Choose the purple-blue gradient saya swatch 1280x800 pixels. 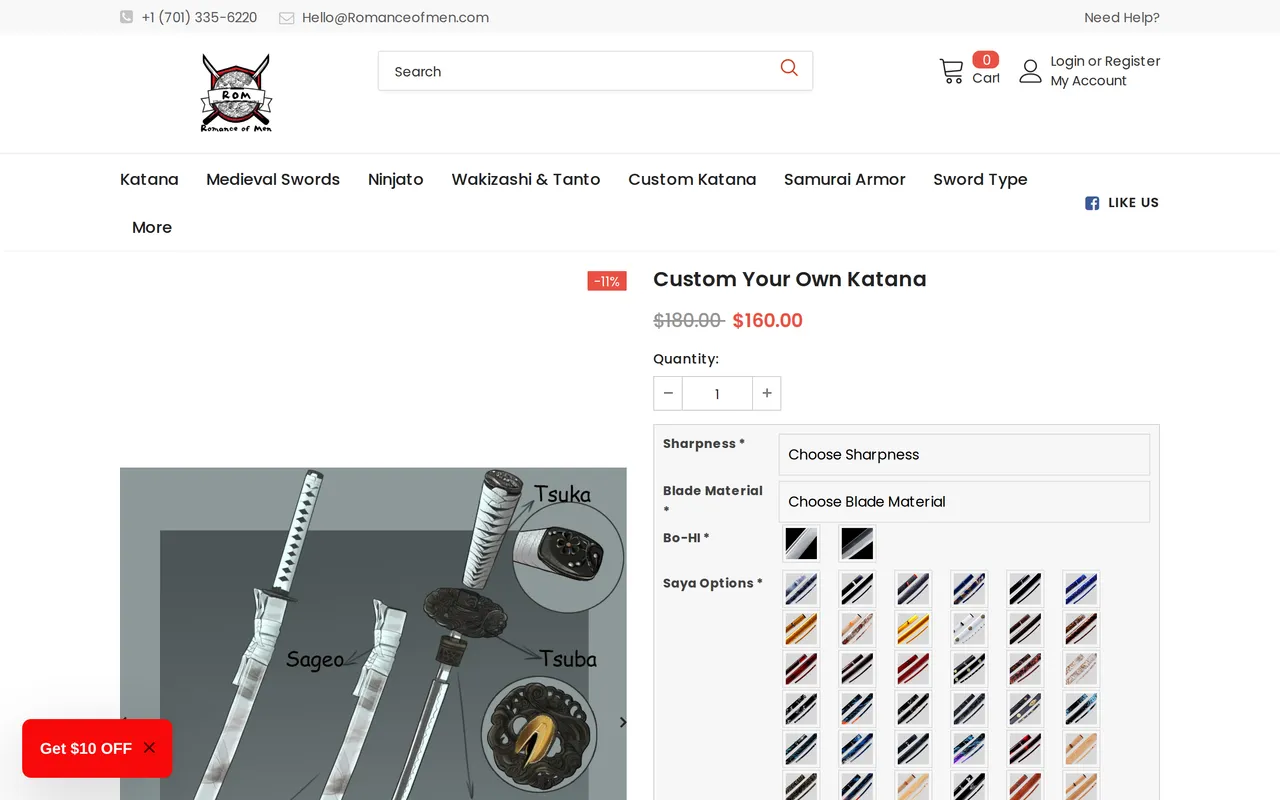(x=969, y=749)
